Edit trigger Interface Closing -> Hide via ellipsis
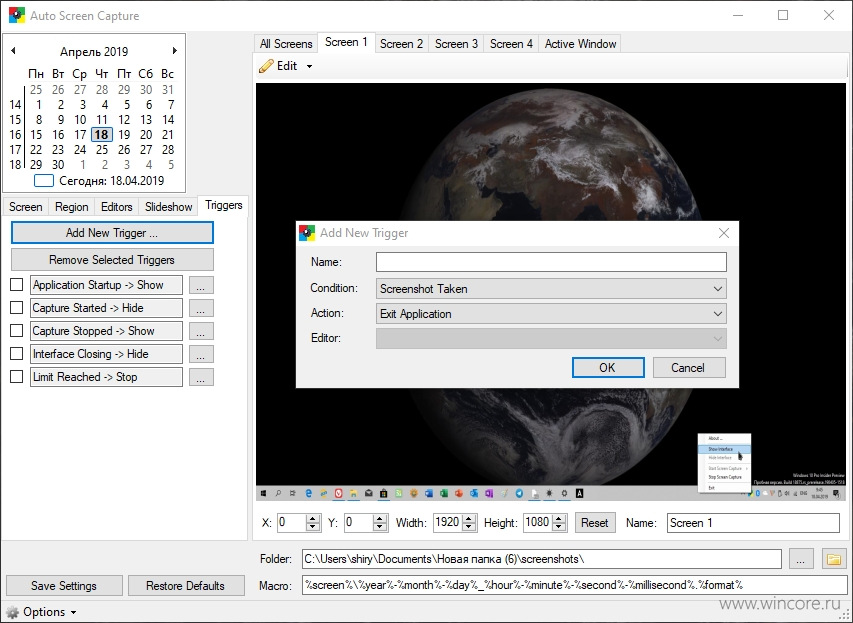The width and height of the screenshot is (853, 623). pyautogui.click(x=201, y=354)
